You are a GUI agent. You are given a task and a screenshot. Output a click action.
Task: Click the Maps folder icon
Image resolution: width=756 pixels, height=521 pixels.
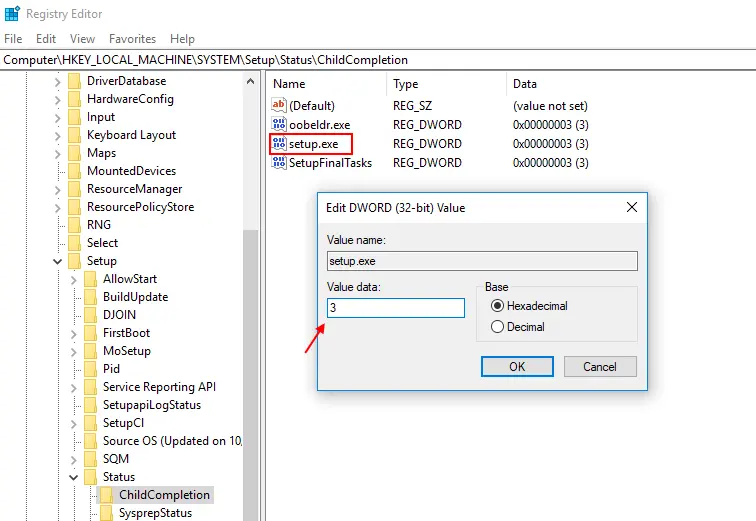74,153
